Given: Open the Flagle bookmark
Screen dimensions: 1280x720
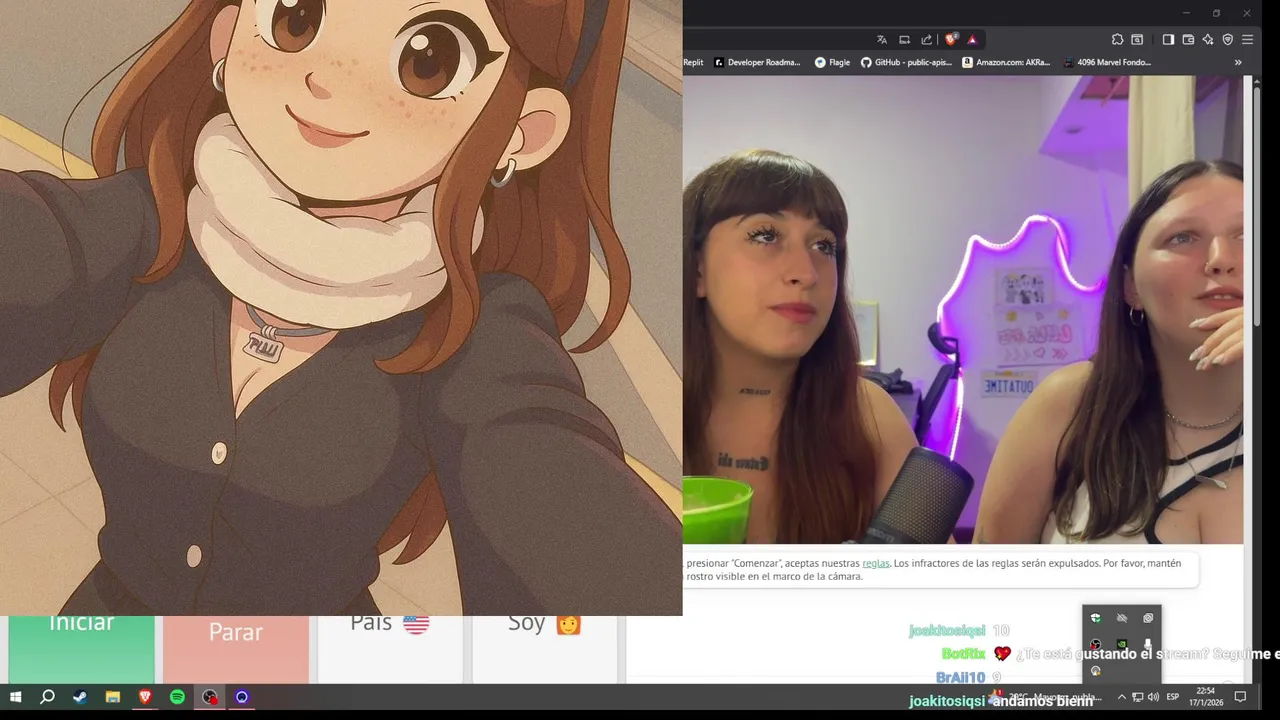Looking at the screenshot, I should coord(832,62).
